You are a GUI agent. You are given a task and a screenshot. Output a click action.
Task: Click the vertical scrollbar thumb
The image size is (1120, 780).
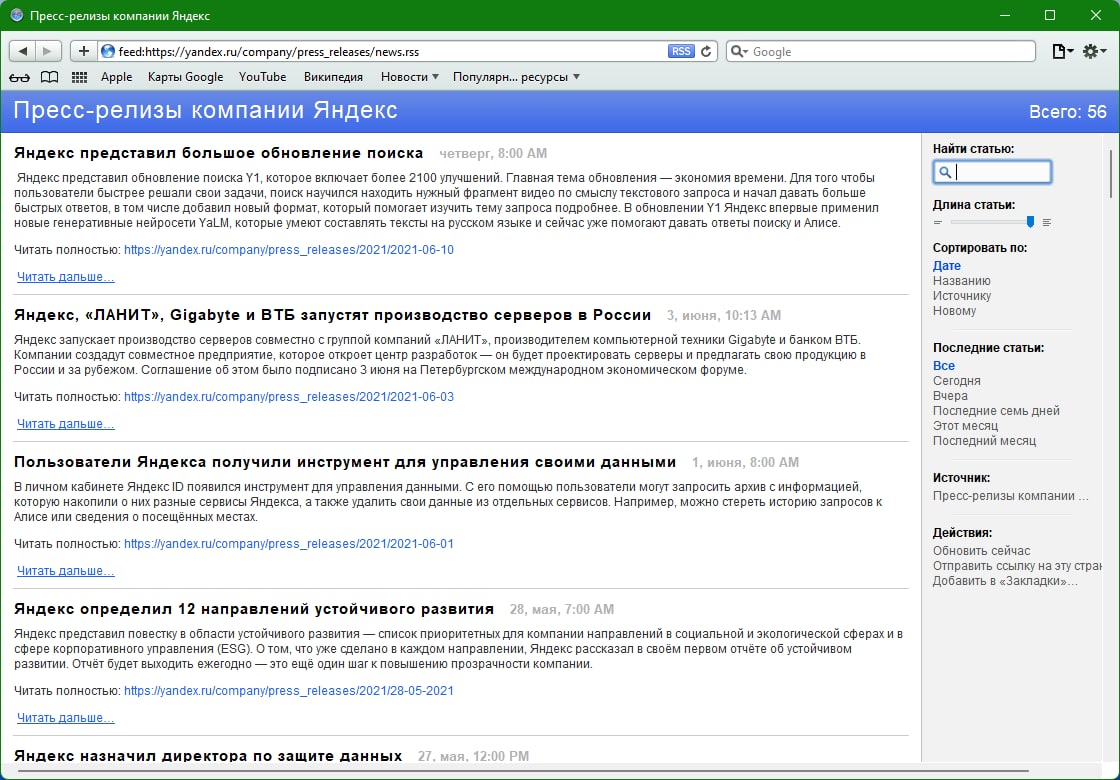1111,174
